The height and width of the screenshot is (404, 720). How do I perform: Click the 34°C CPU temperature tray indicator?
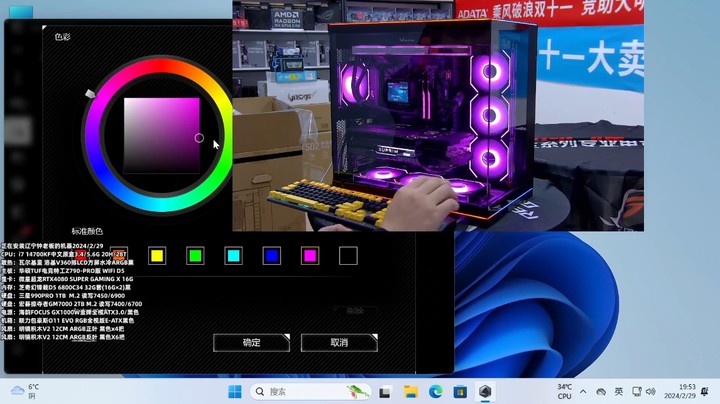click(564, 392)
